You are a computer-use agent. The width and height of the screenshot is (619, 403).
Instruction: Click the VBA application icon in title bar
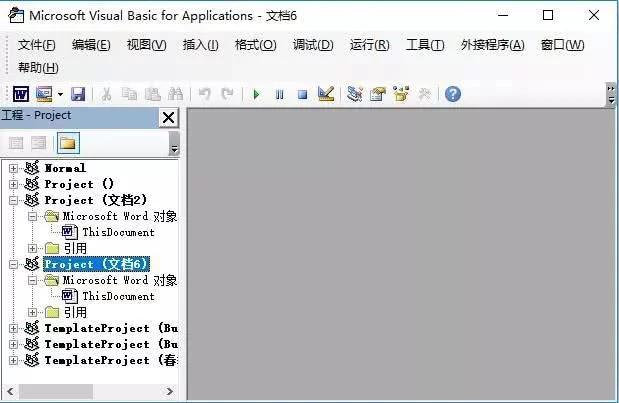16,16
